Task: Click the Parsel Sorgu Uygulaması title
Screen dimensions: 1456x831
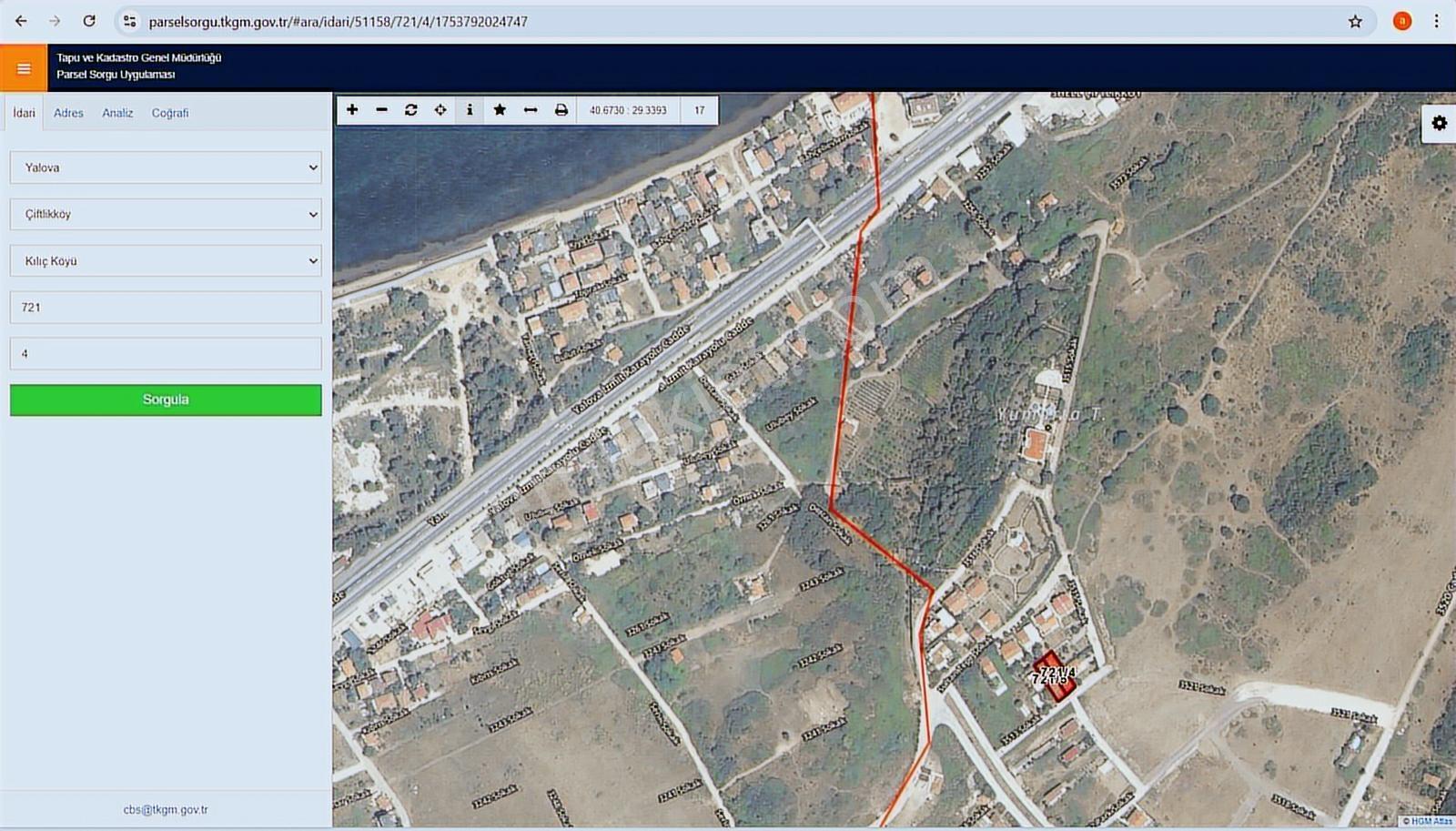Action: 116,75
